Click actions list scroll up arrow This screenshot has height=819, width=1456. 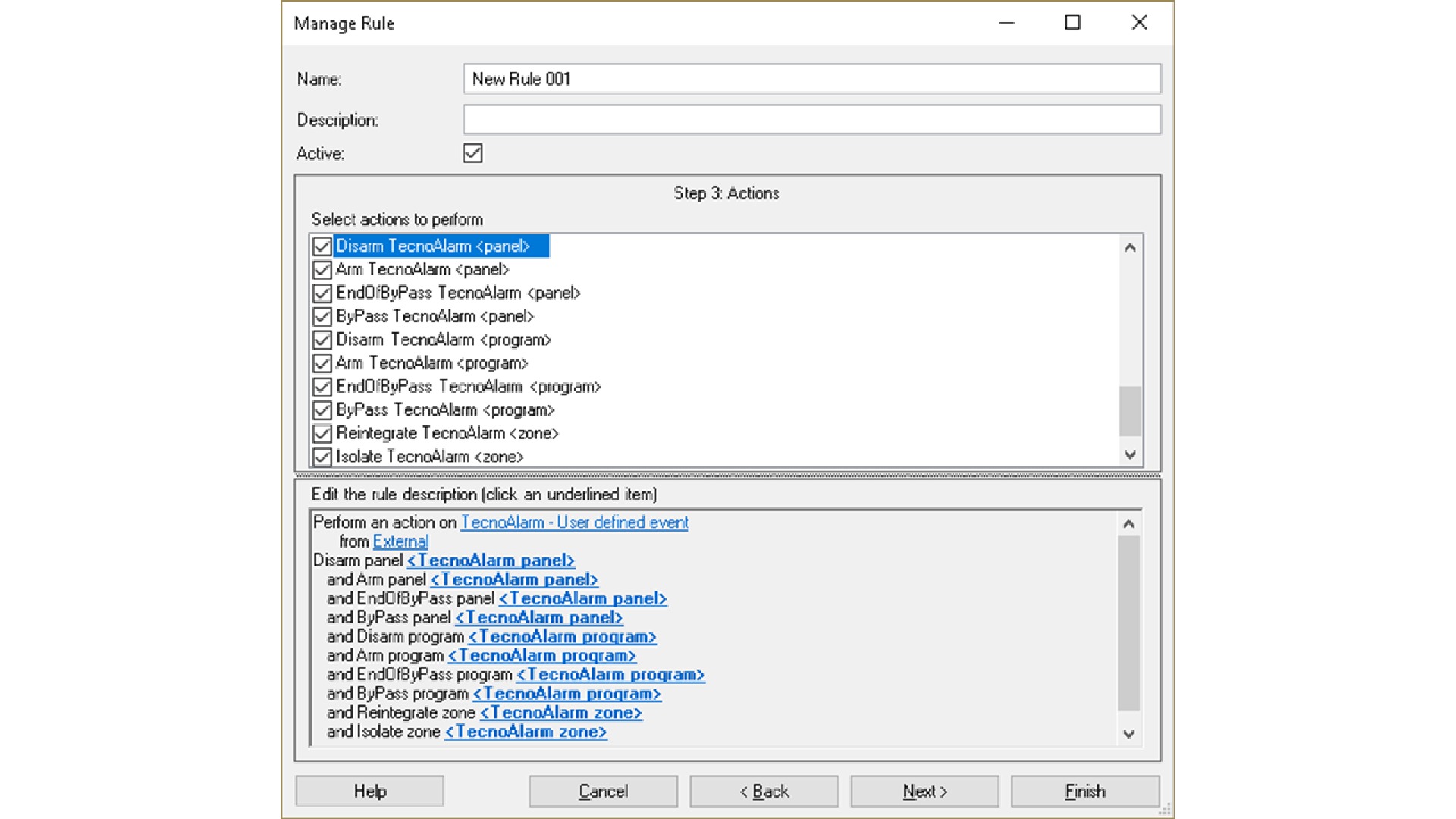point(1130,247)
